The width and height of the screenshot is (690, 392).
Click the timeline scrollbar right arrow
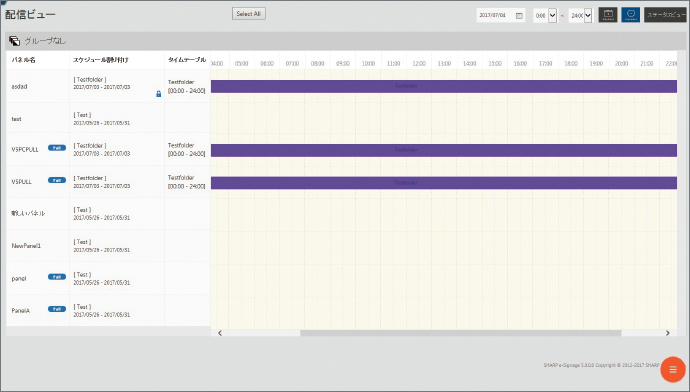point(668,333)
